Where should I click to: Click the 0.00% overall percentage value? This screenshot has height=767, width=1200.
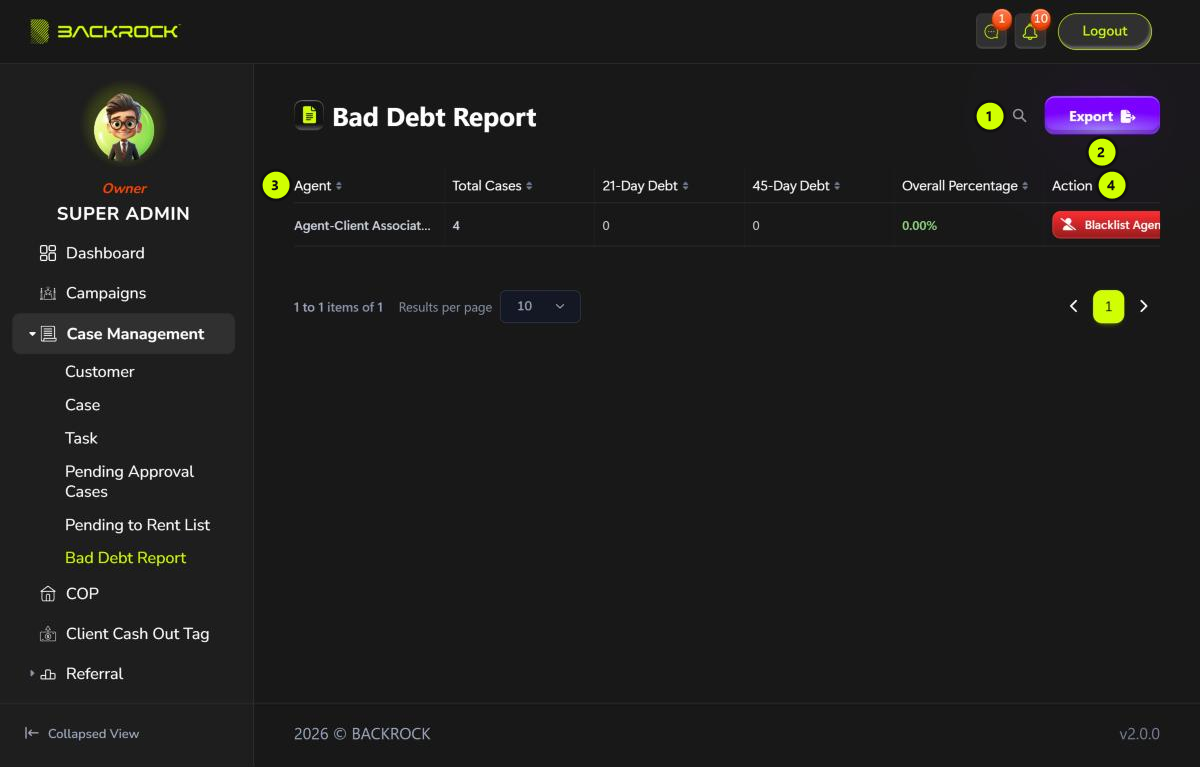click(x=919, y=226)
